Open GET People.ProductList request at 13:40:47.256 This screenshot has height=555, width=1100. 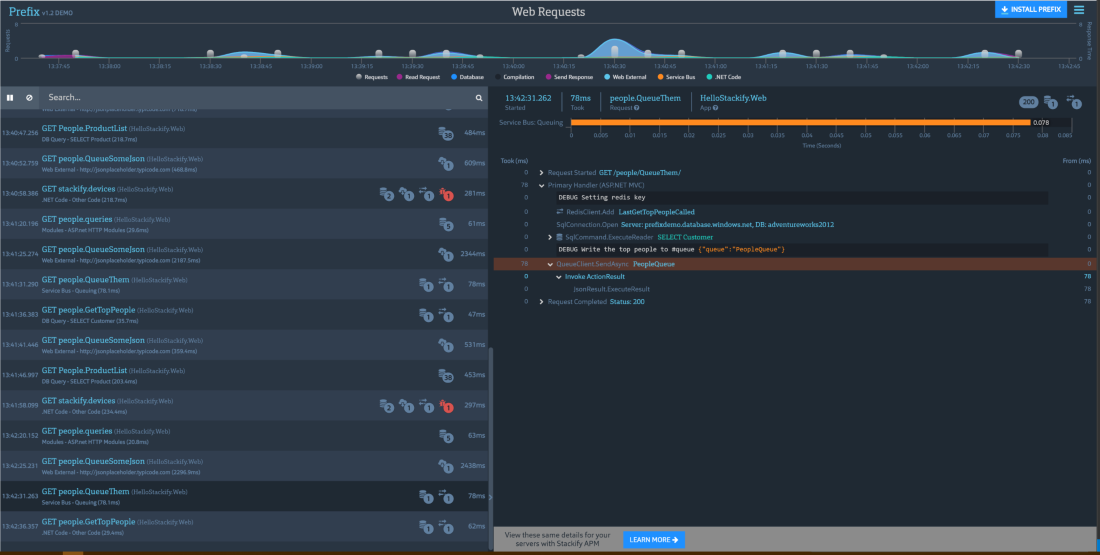point(244,133)
